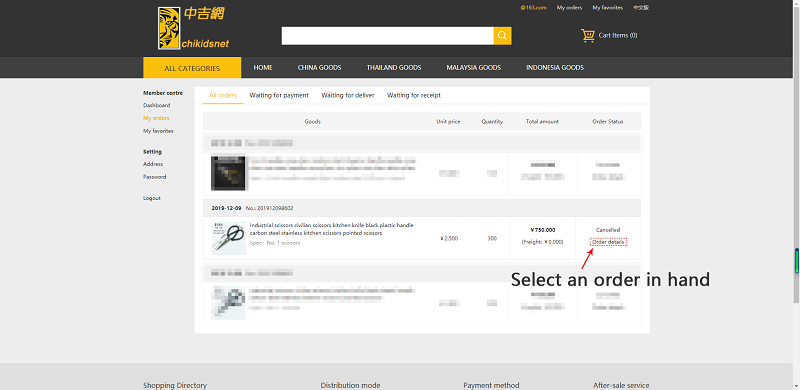The image size is (800, 390).
Task: Click the Unit price column header
Action: click(x=448, y=121)
